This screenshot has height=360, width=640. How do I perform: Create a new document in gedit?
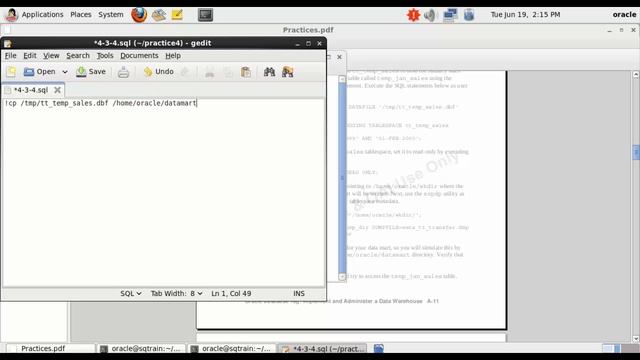11,72
